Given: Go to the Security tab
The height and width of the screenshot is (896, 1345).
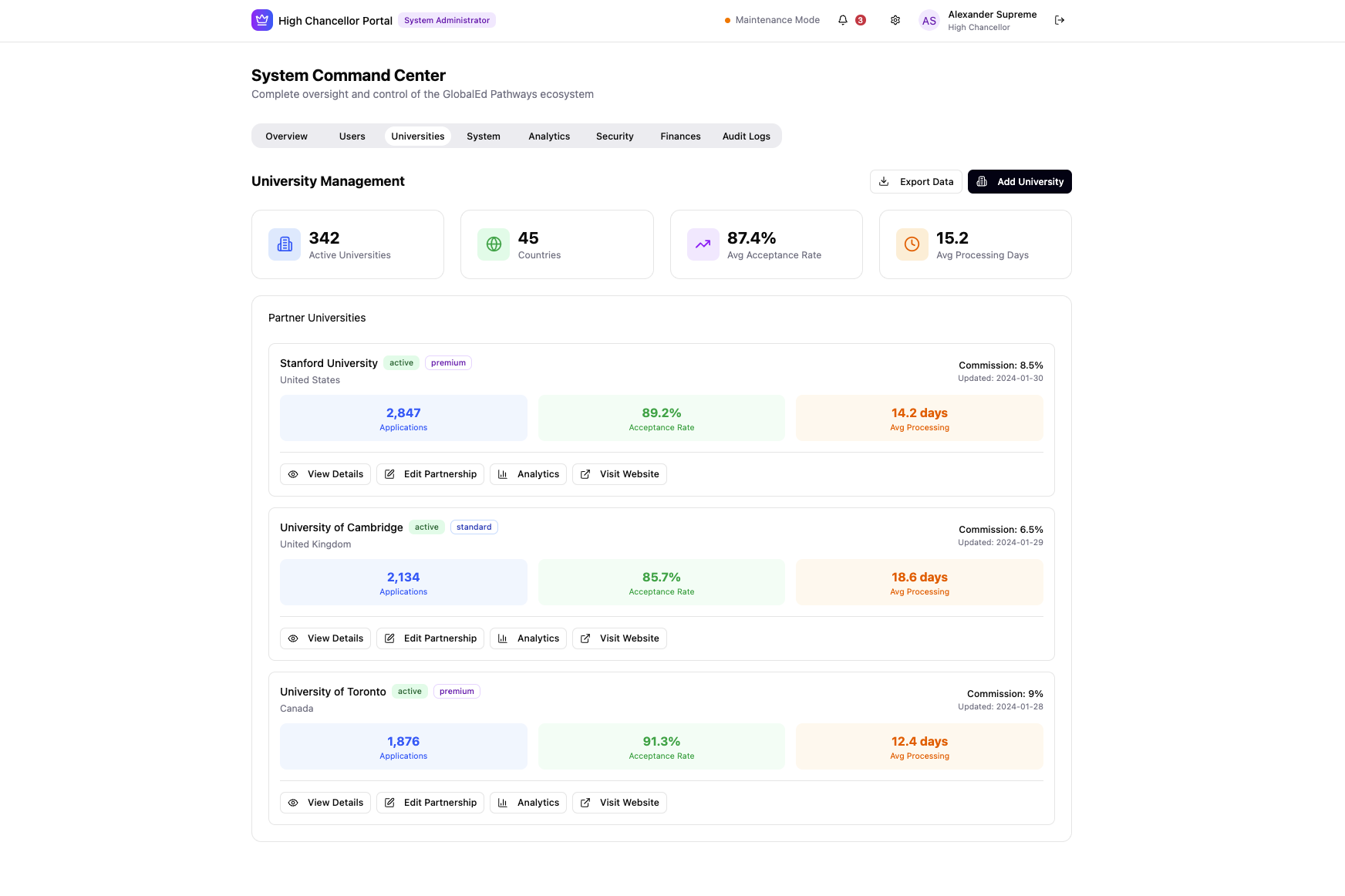Looking at the screenshot, I should click(x=615, y=136).
